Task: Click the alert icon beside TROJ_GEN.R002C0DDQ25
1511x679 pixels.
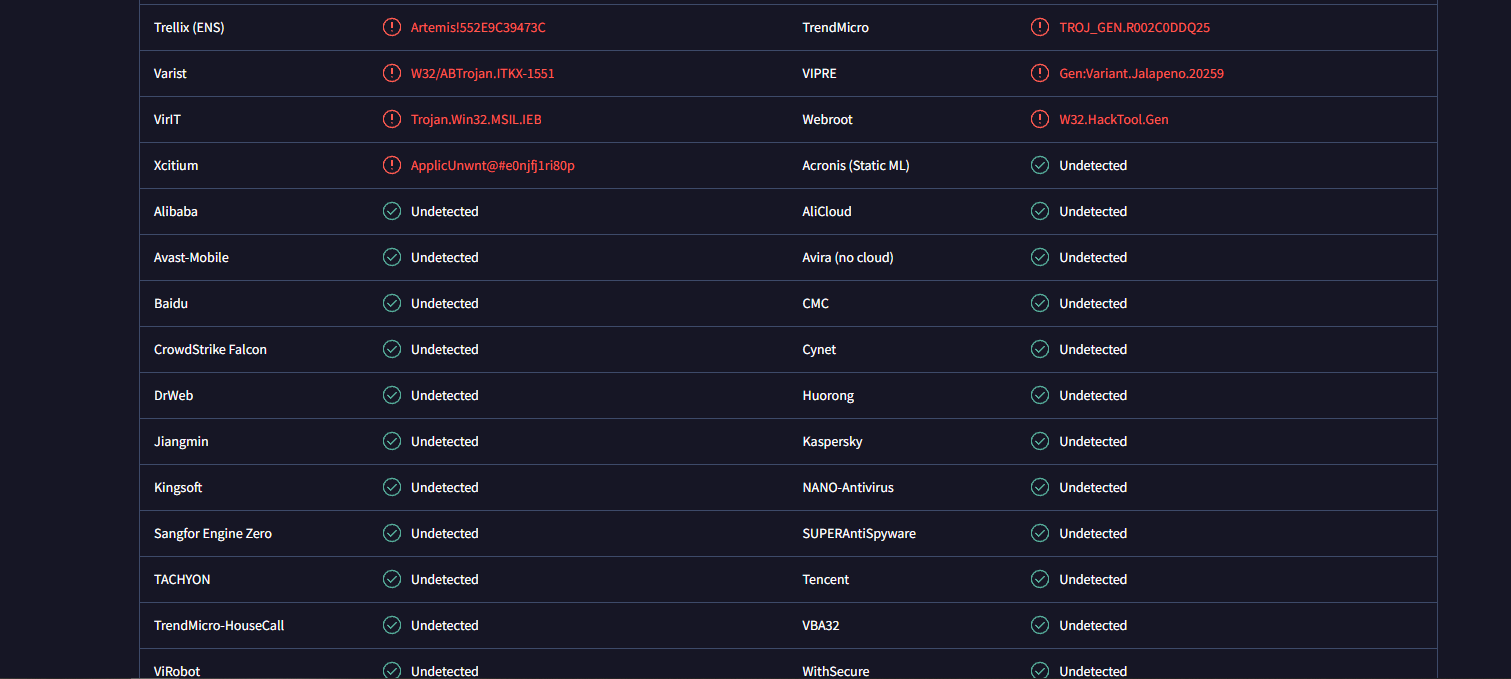Action: (x=1040, y=27)
